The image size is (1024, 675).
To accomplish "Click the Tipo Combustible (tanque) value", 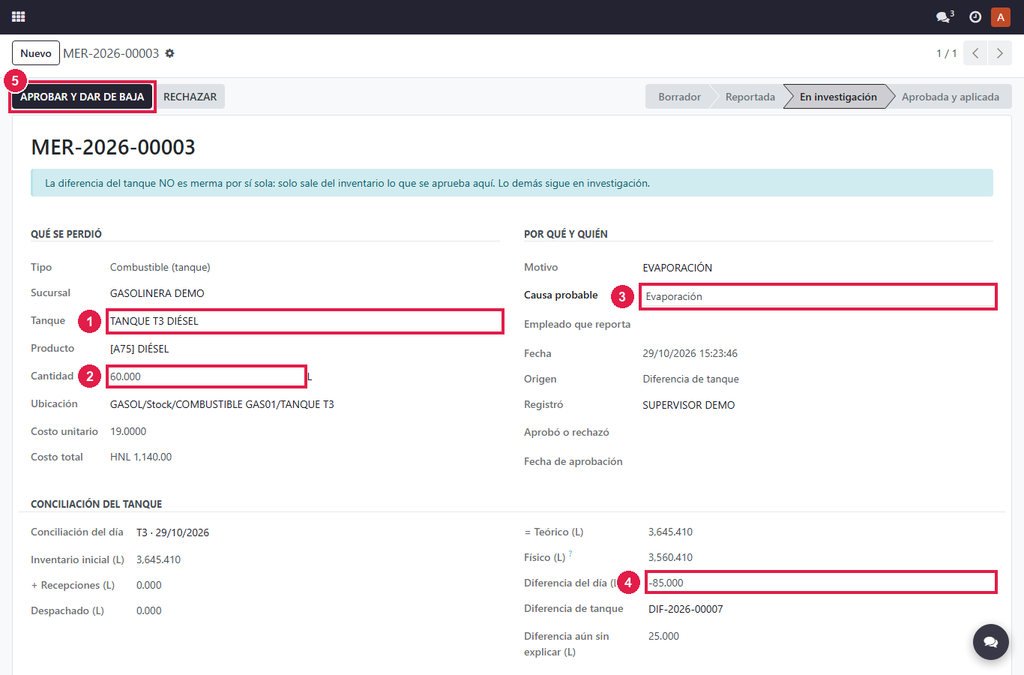I will (x=160, y=268).
